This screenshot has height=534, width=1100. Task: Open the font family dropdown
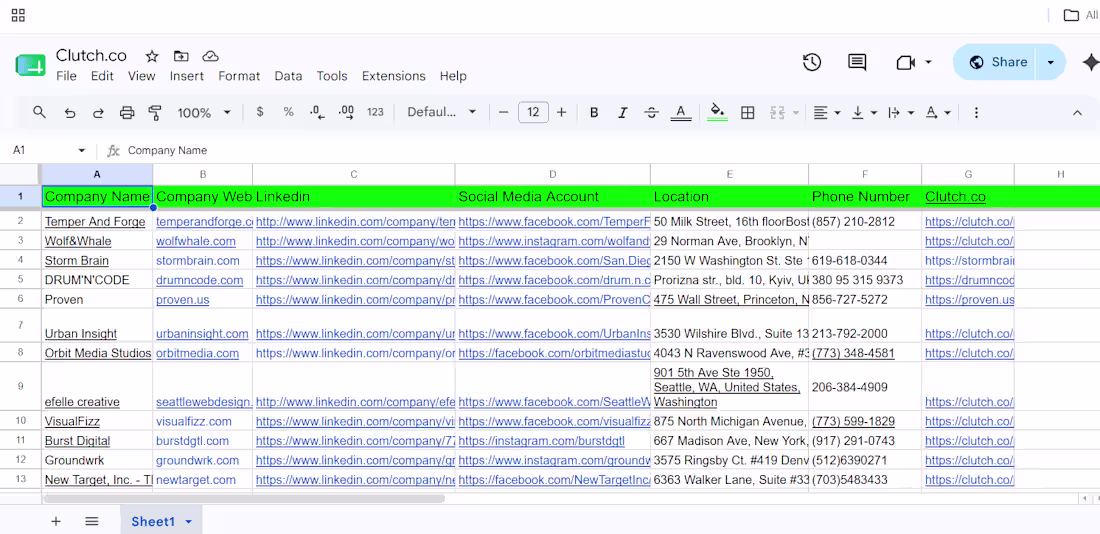442,112
